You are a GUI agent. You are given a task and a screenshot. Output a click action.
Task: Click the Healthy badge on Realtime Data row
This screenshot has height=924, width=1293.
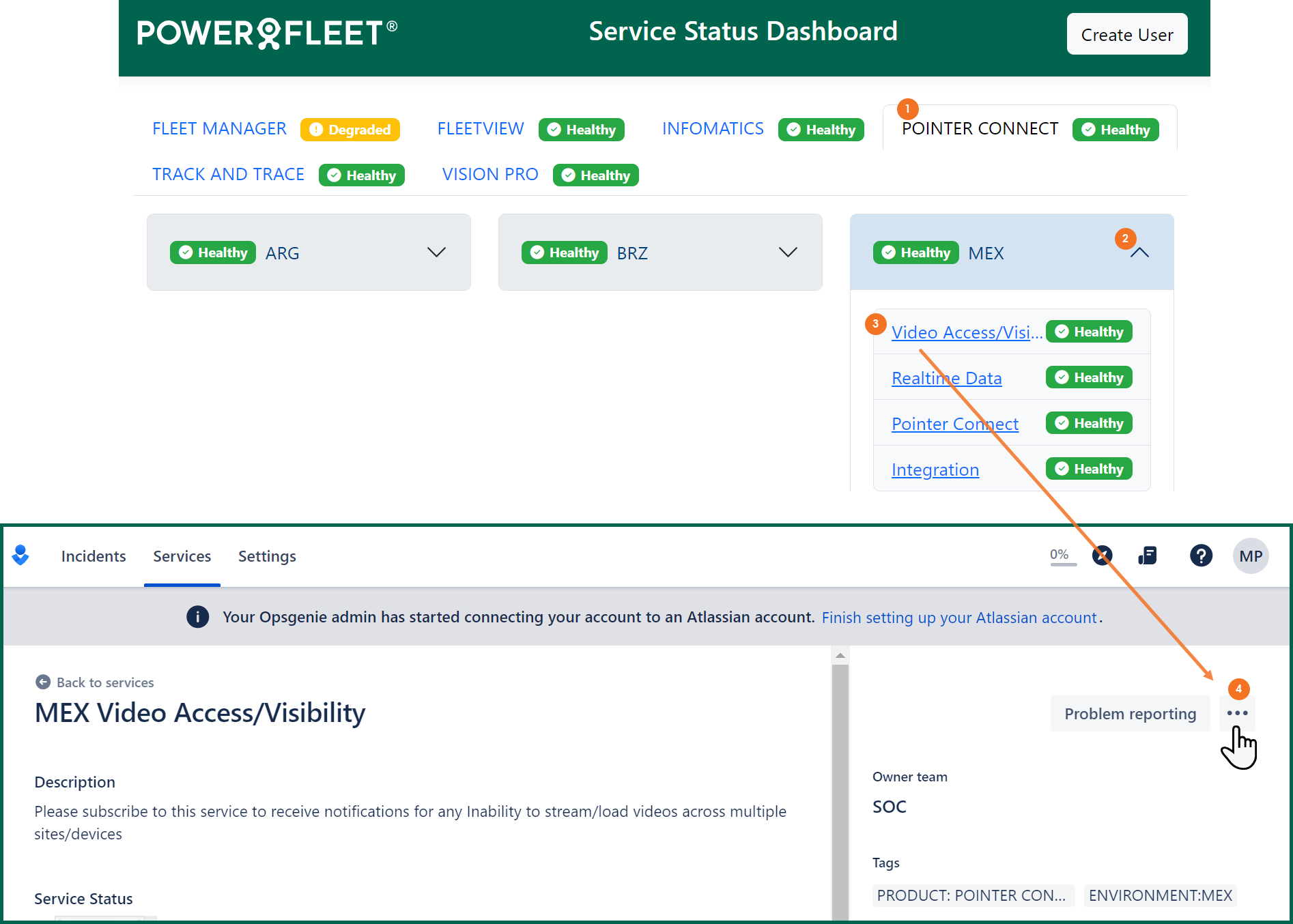[1090, 377]
